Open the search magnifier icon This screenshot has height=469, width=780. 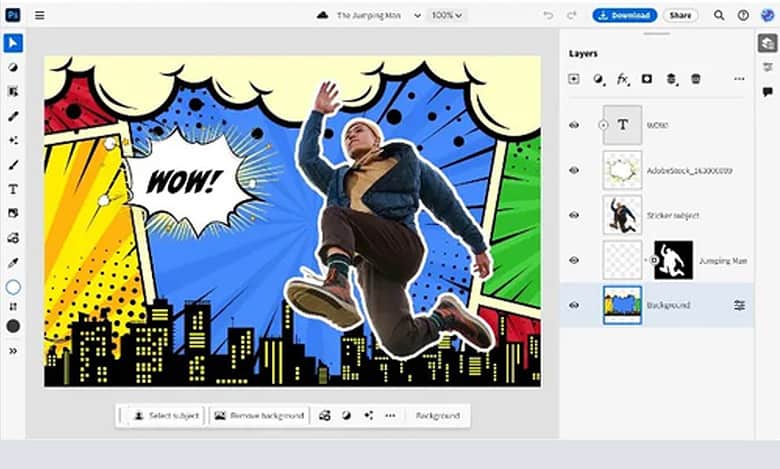[x=719, y=15]
